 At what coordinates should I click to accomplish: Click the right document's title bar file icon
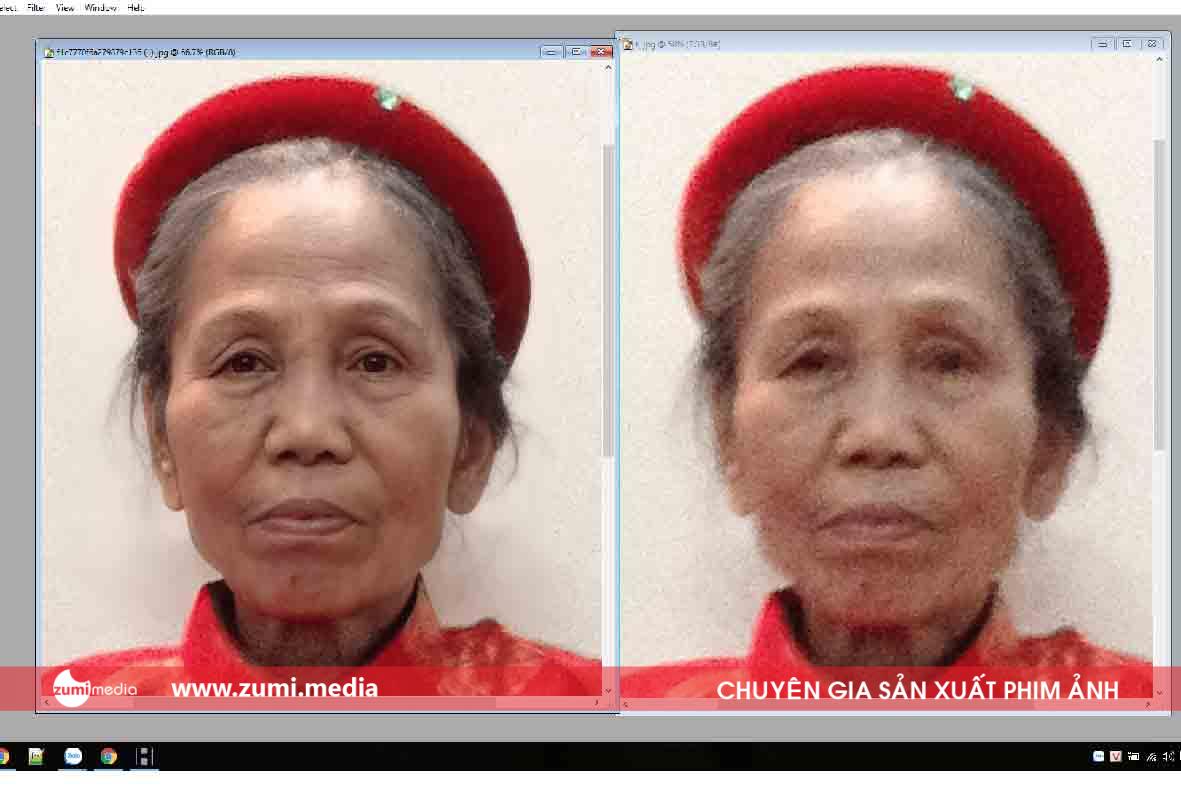coord(627,45)
